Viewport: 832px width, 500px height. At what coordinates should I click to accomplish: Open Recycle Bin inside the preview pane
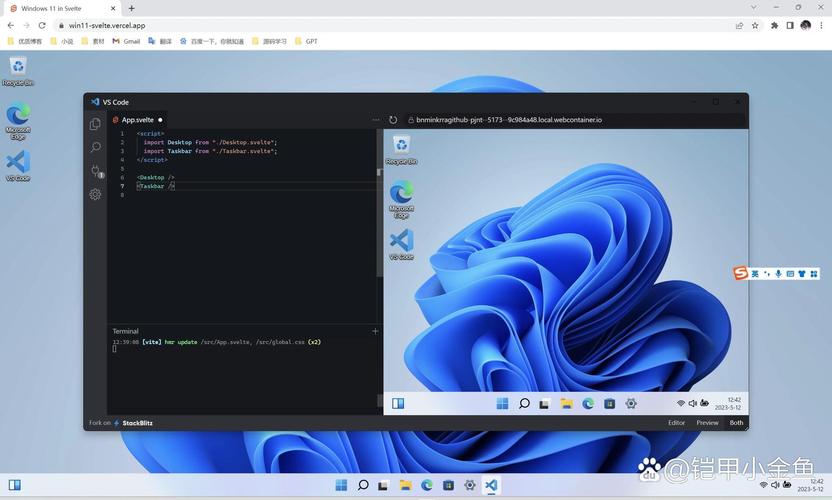(x=402, y=150)
